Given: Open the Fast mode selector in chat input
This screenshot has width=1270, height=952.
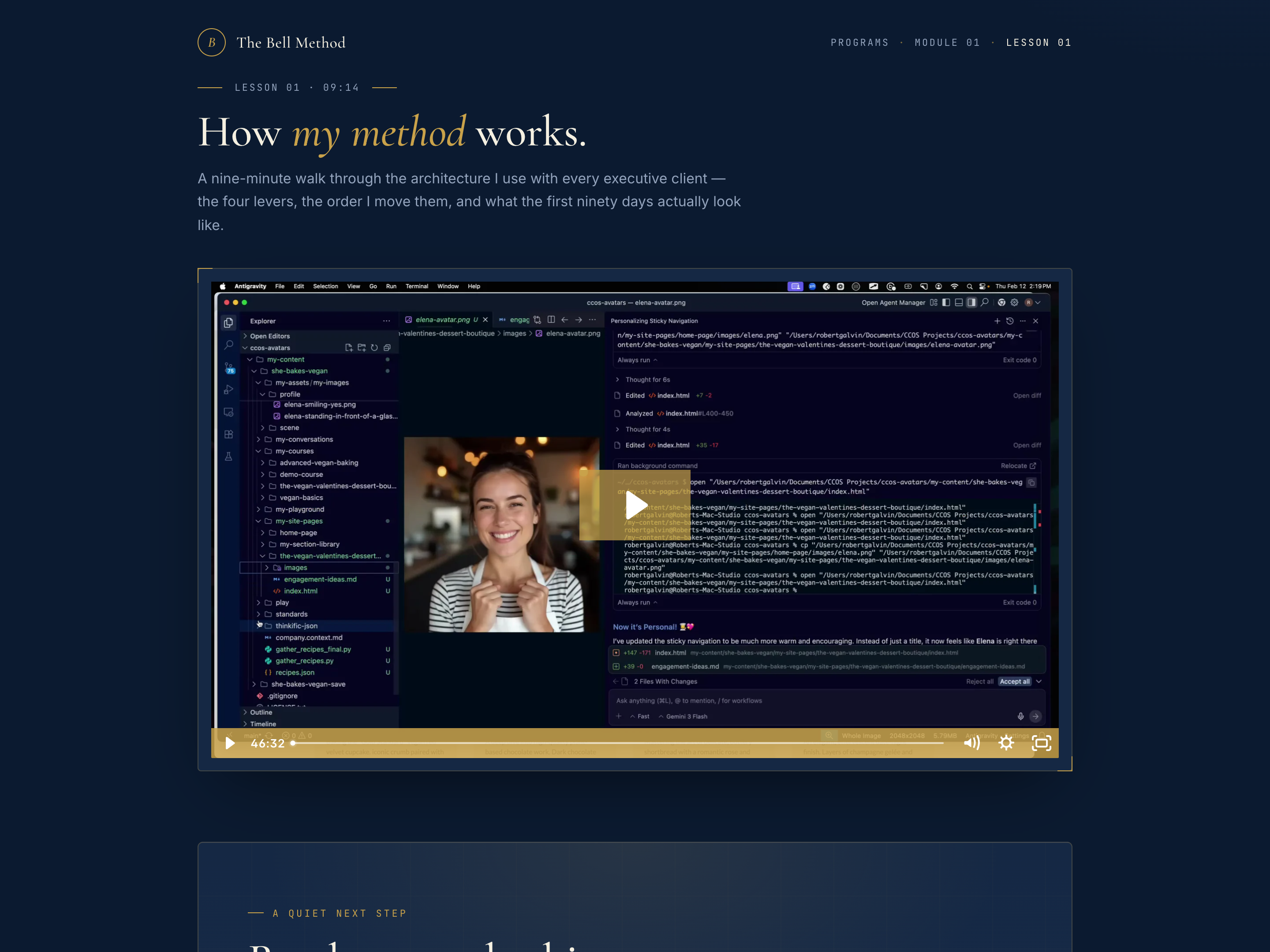Looking at the screenshot, I should (x=639, y=716).
